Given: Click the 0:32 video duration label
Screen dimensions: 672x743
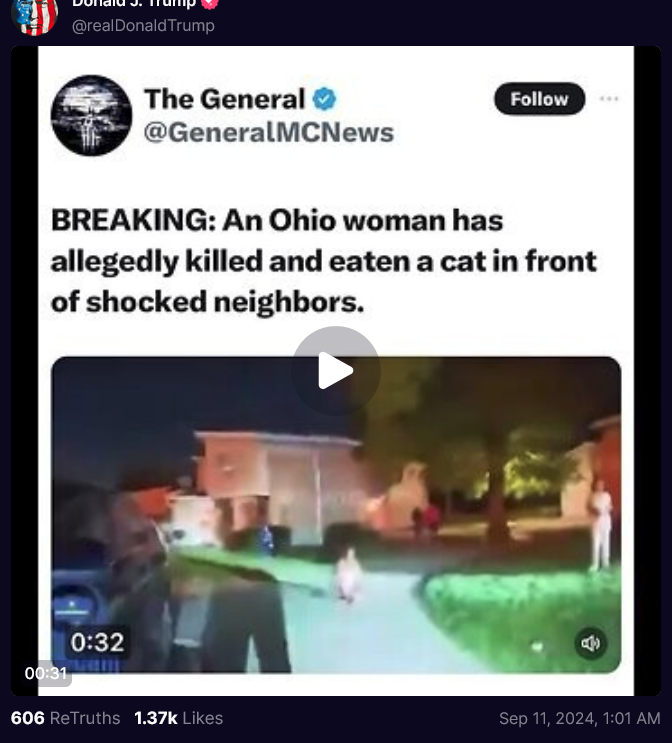Looking at the screenshot, I should click(97, 642).
